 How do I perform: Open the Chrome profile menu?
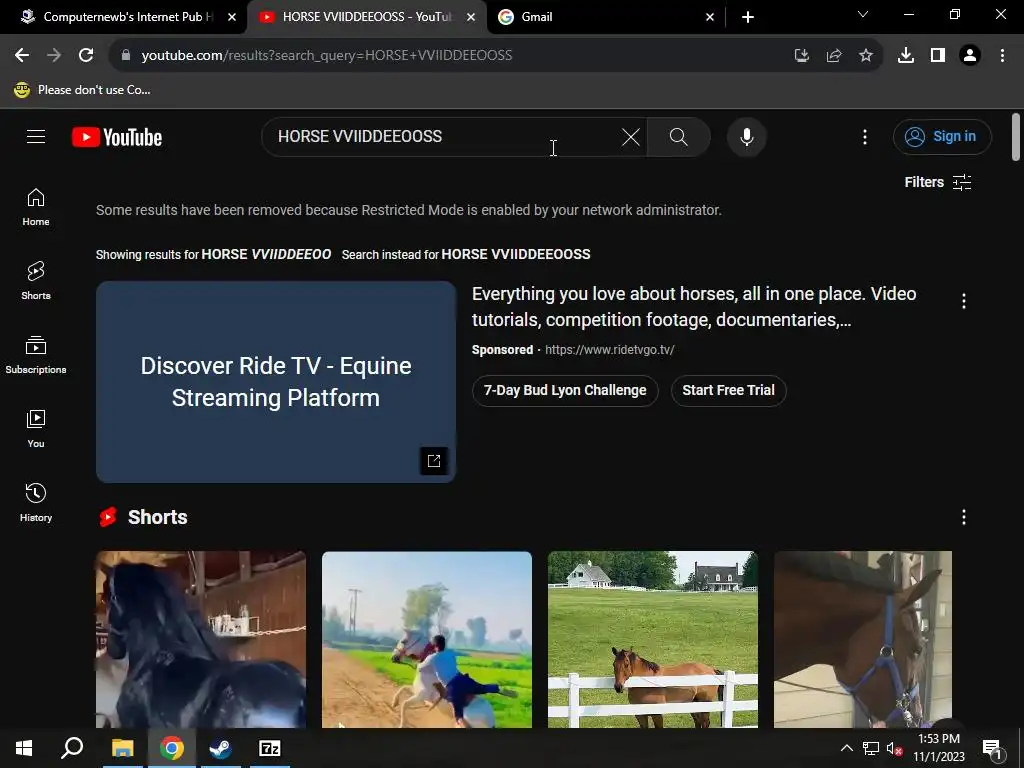pos(970,56)
